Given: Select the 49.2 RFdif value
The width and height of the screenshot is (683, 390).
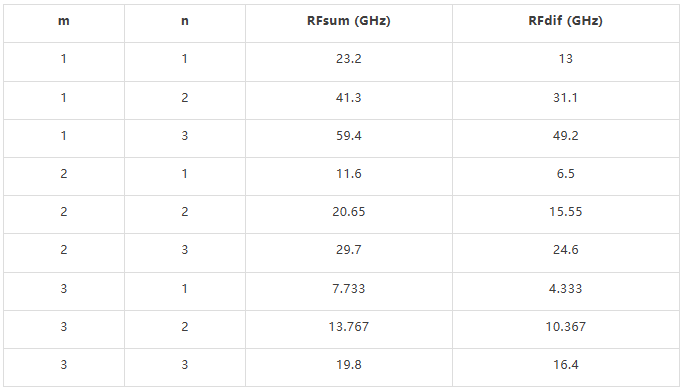Looking at the screenshot, I should (x=565, y=136).
